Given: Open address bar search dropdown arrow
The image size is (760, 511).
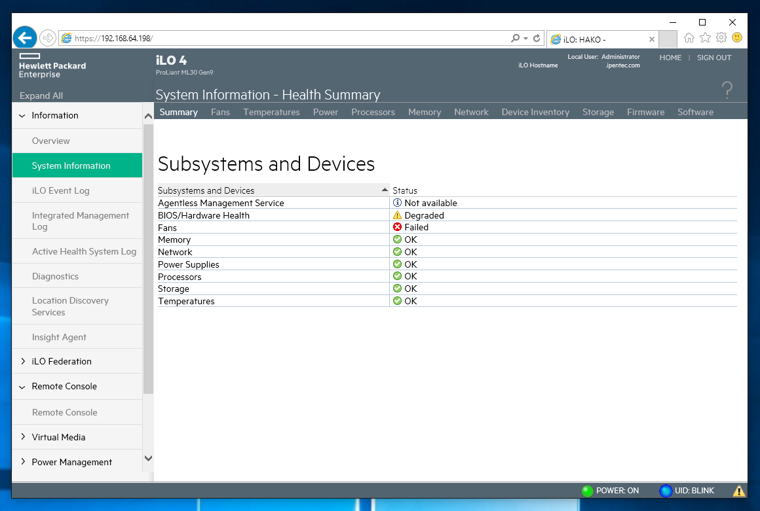Looking at the screenshot, I should tap(526, 38).
